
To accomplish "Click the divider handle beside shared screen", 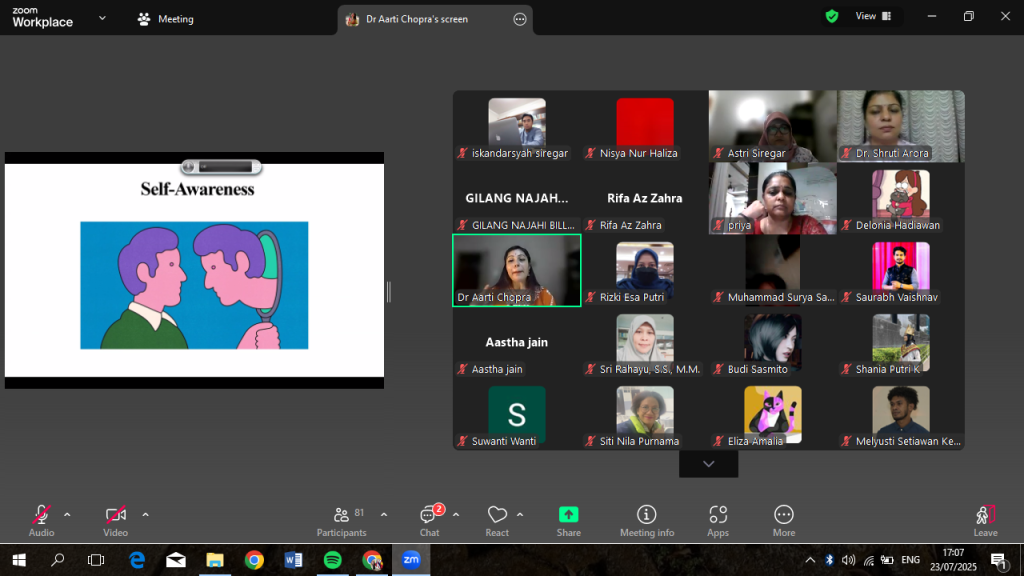I will [388, 292].
